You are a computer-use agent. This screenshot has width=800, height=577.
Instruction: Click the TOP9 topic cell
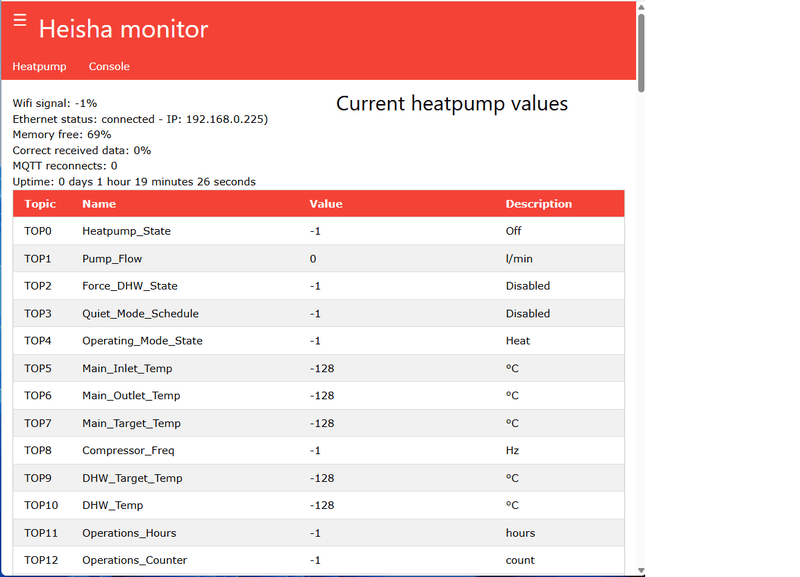click(38, 478)
